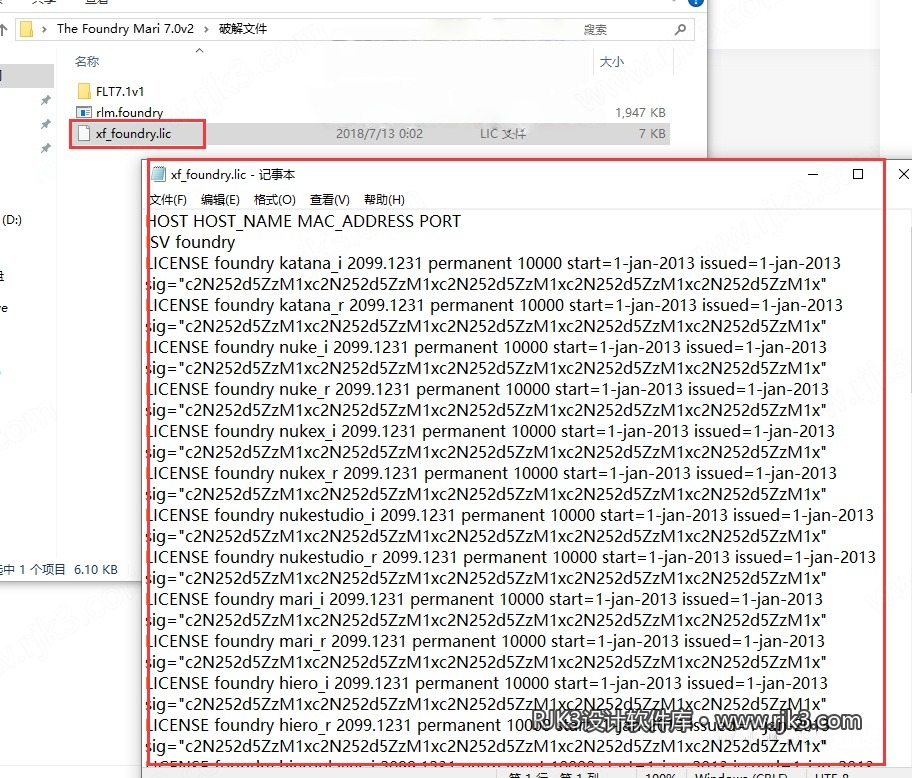Image resolution: width=912 pixels, height=778 pixels.
Task: Click the 'LICENSE foundry hiero_i' line
Action: 489,683
